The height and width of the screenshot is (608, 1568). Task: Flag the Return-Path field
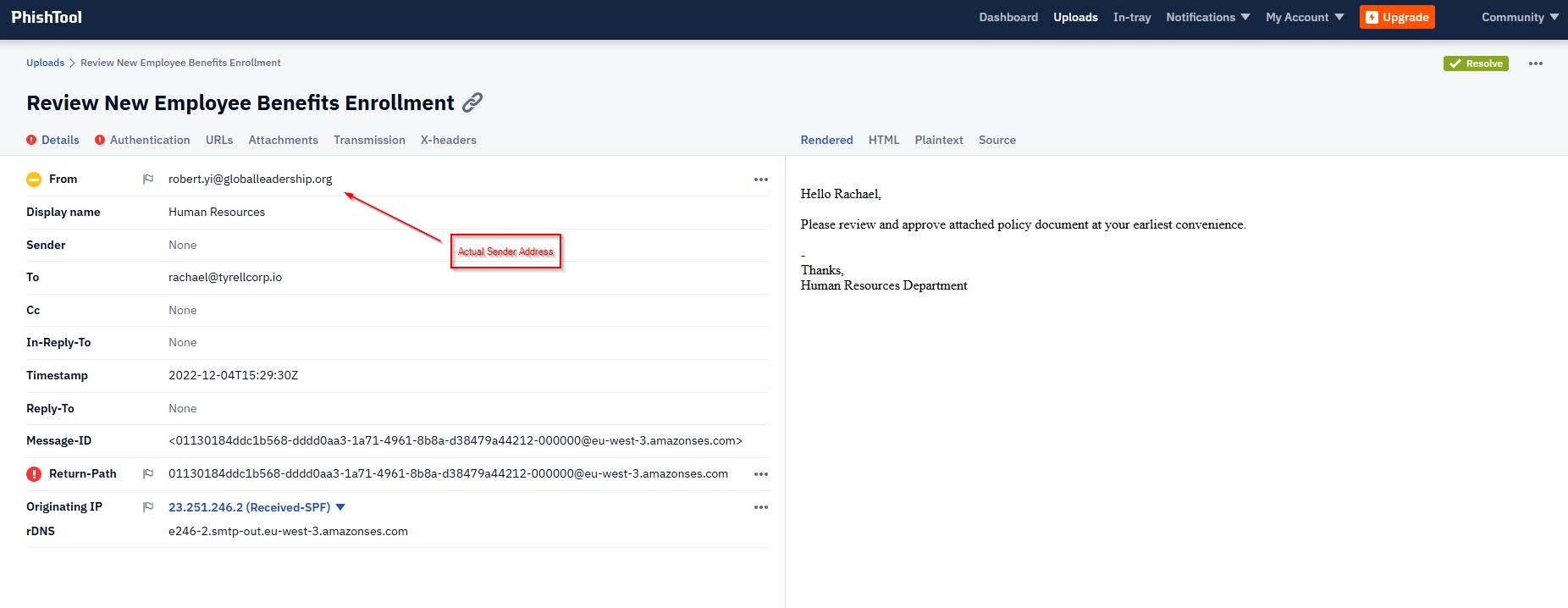[148, 474]
